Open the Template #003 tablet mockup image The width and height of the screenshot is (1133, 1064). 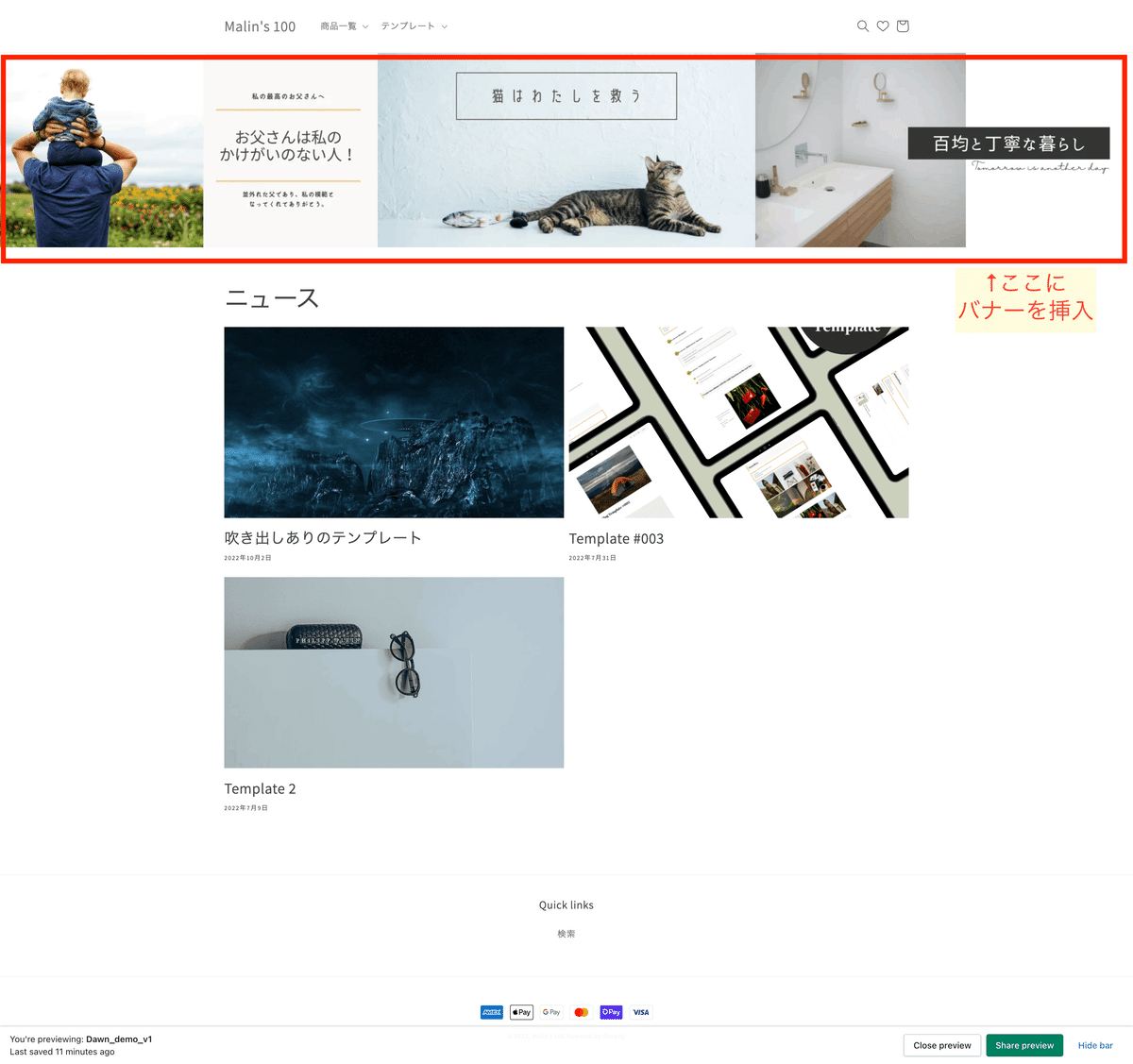point(738,422)
